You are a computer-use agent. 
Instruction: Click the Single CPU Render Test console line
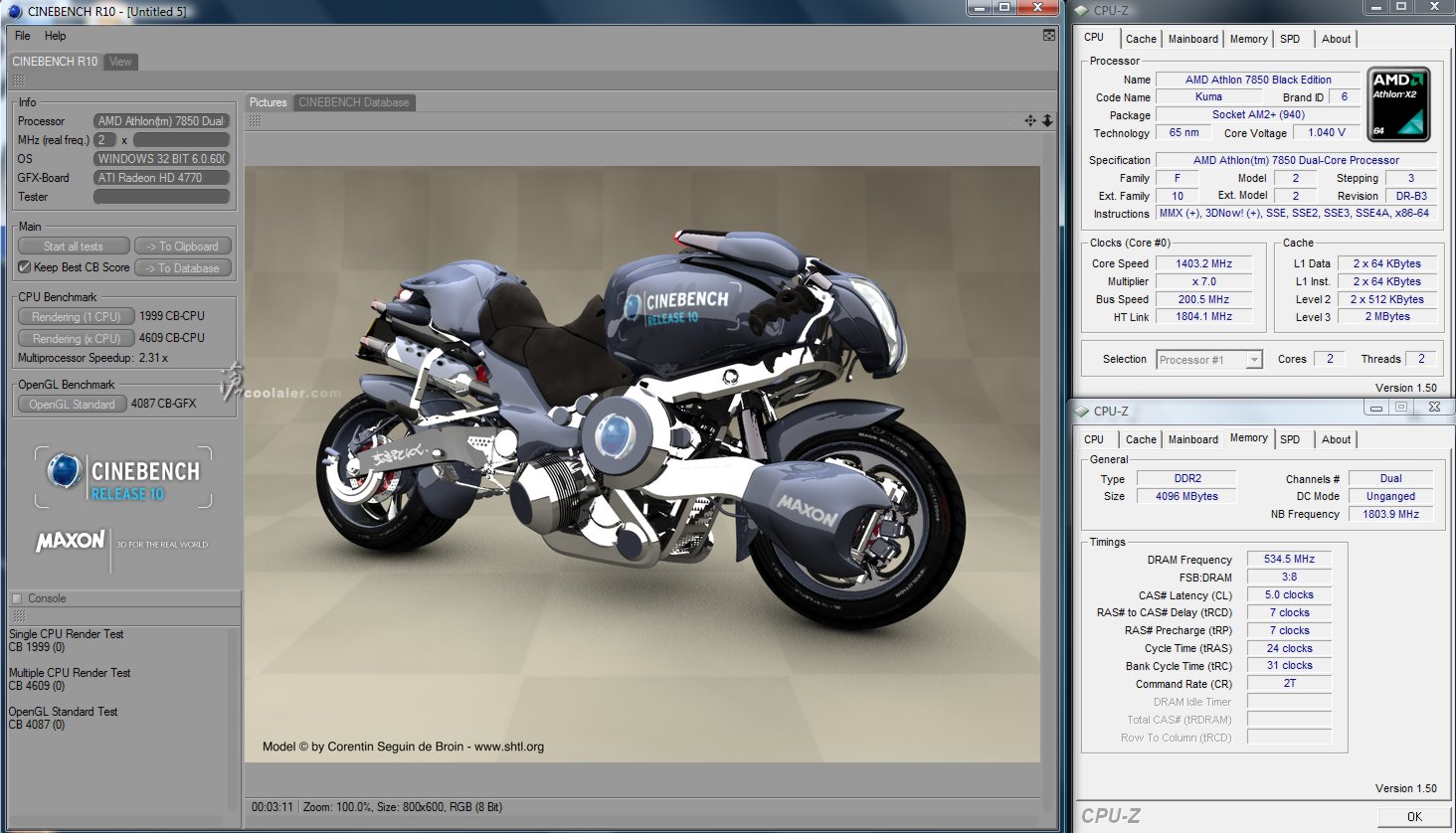(66, 634)
